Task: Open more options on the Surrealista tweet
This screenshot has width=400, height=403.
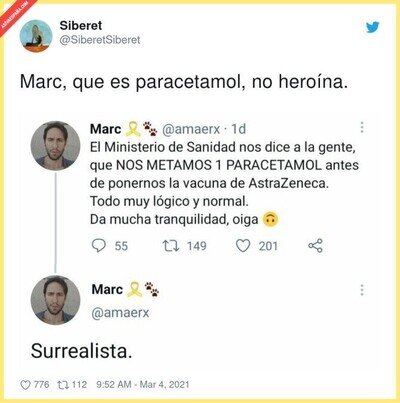Action: pos(362,290)
